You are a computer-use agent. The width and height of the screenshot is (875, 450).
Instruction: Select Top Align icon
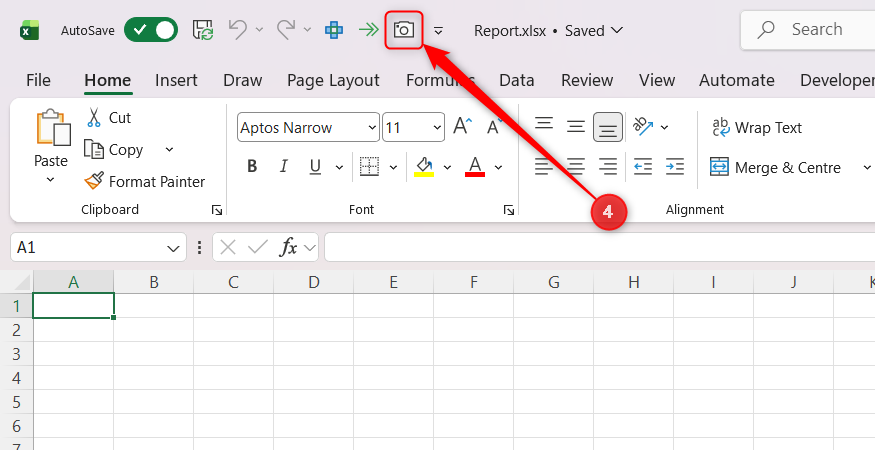tap(544, 125)
